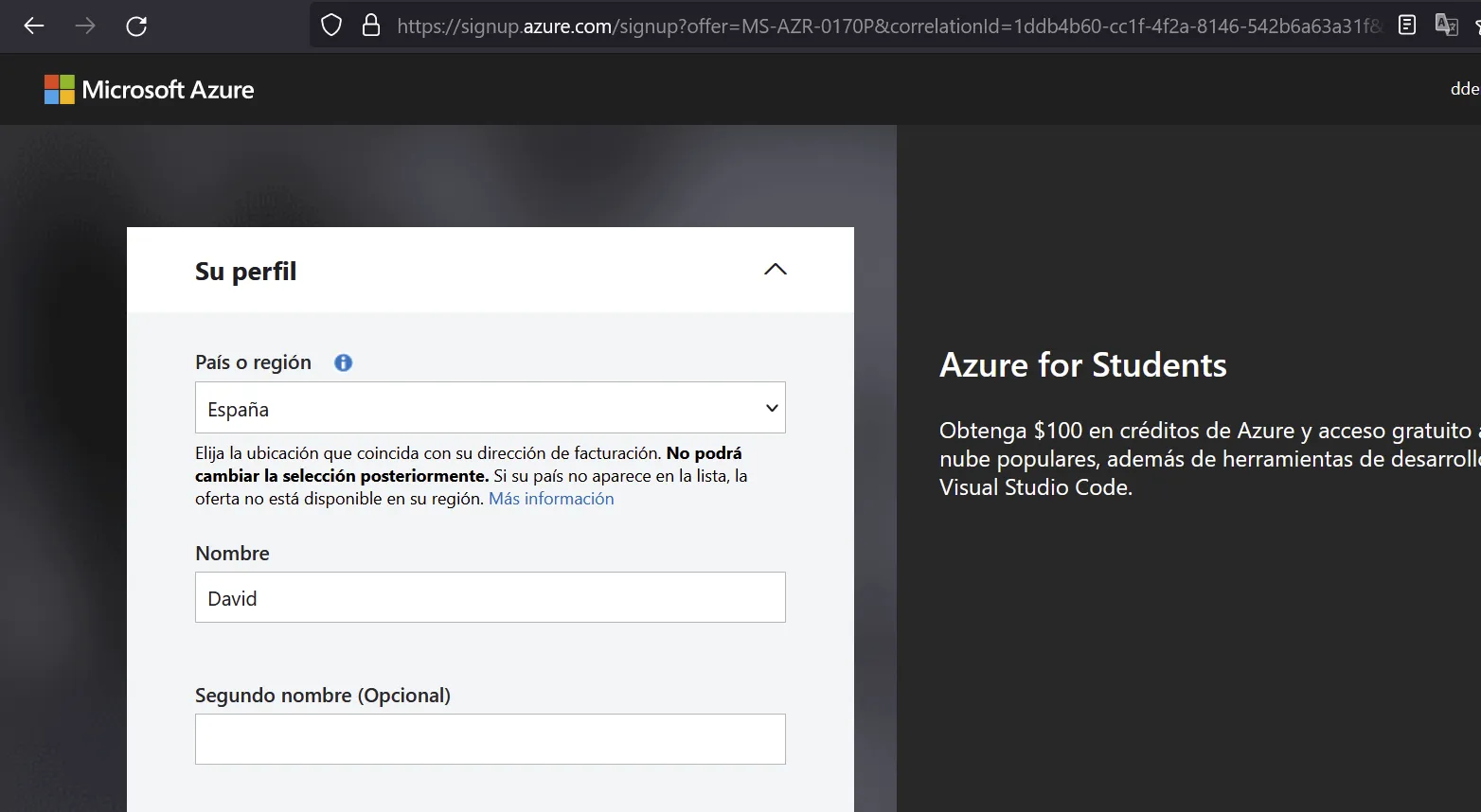Focus the Nombre field containing David
Viewport: 1481px width, 812px height.
pyautogui.click(x=490, y=597)
